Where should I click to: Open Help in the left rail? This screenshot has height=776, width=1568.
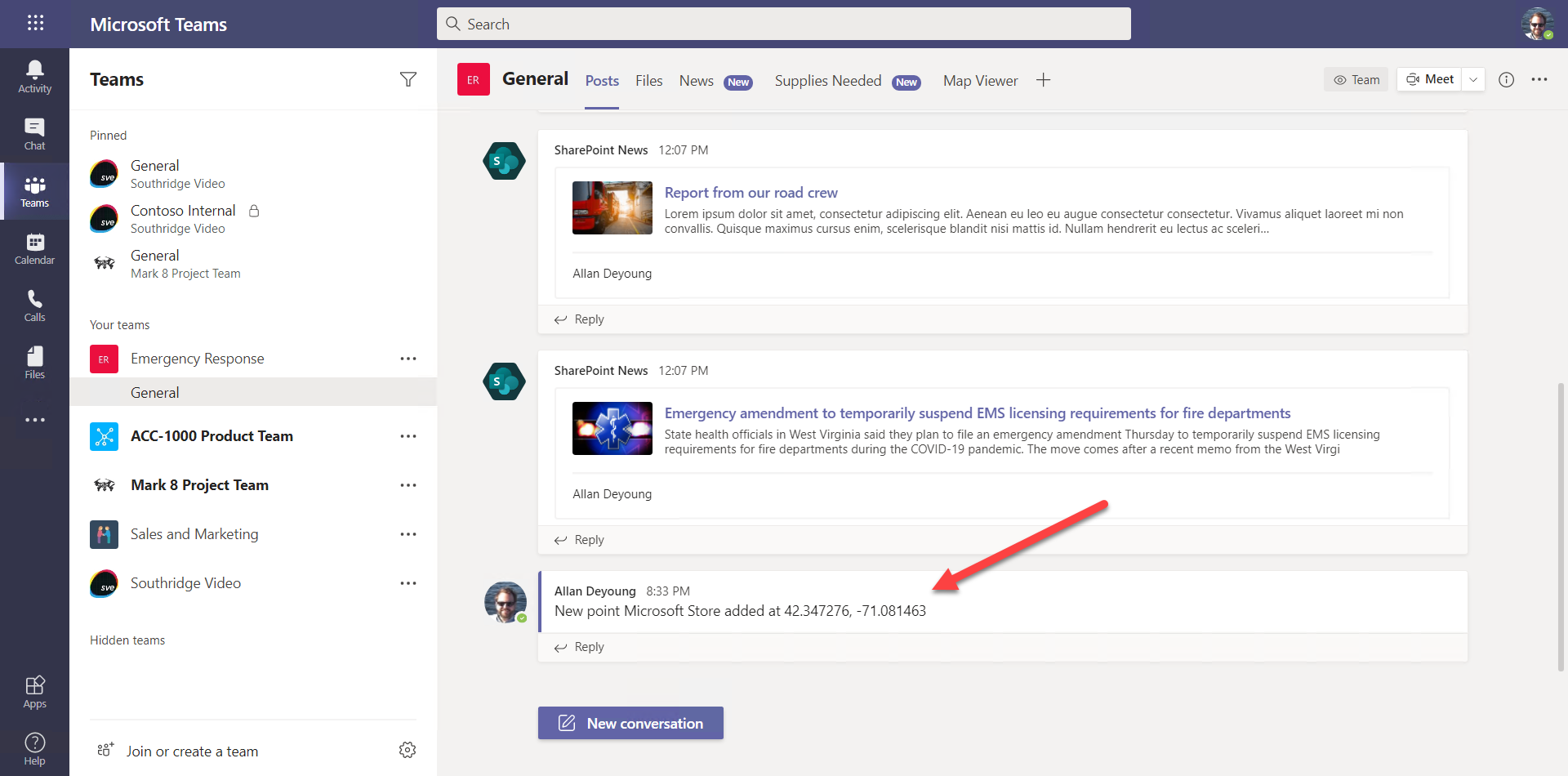click(34, 749)
